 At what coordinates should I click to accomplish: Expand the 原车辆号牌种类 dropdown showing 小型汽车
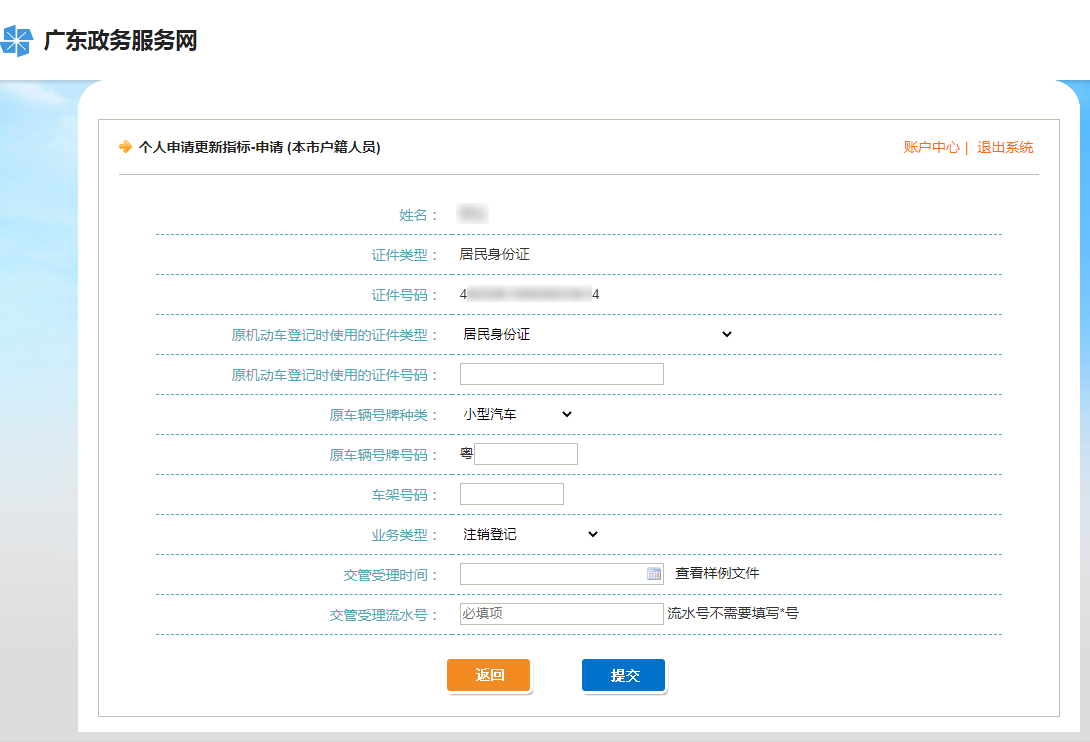coord(517,414)
